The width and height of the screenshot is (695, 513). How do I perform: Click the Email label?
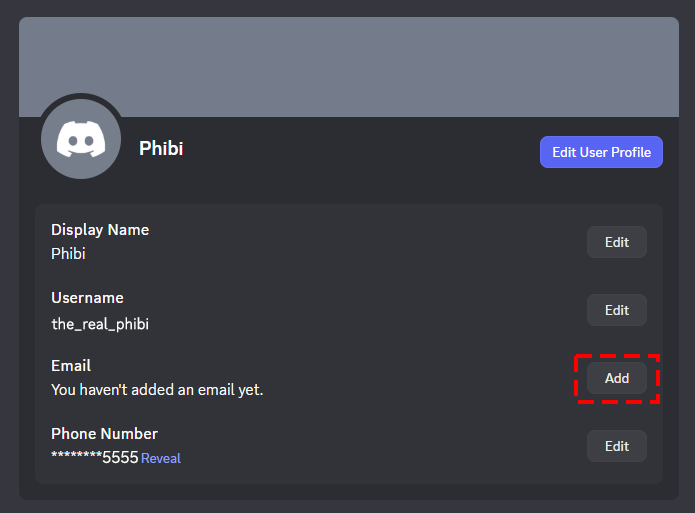71,366
